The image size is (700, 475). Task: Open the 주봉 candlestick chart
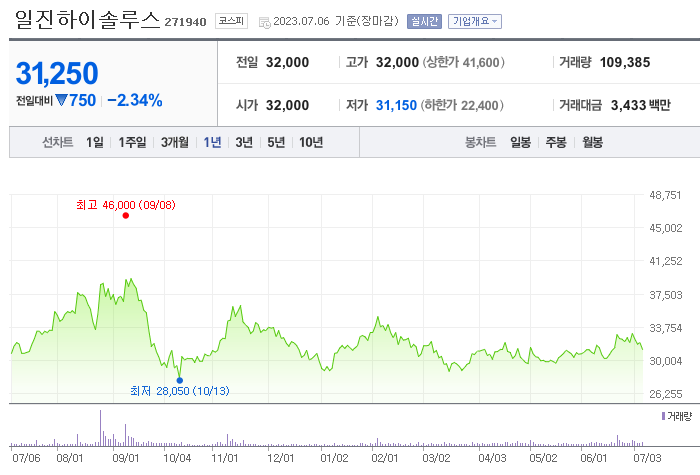click(x=556, y=142)
